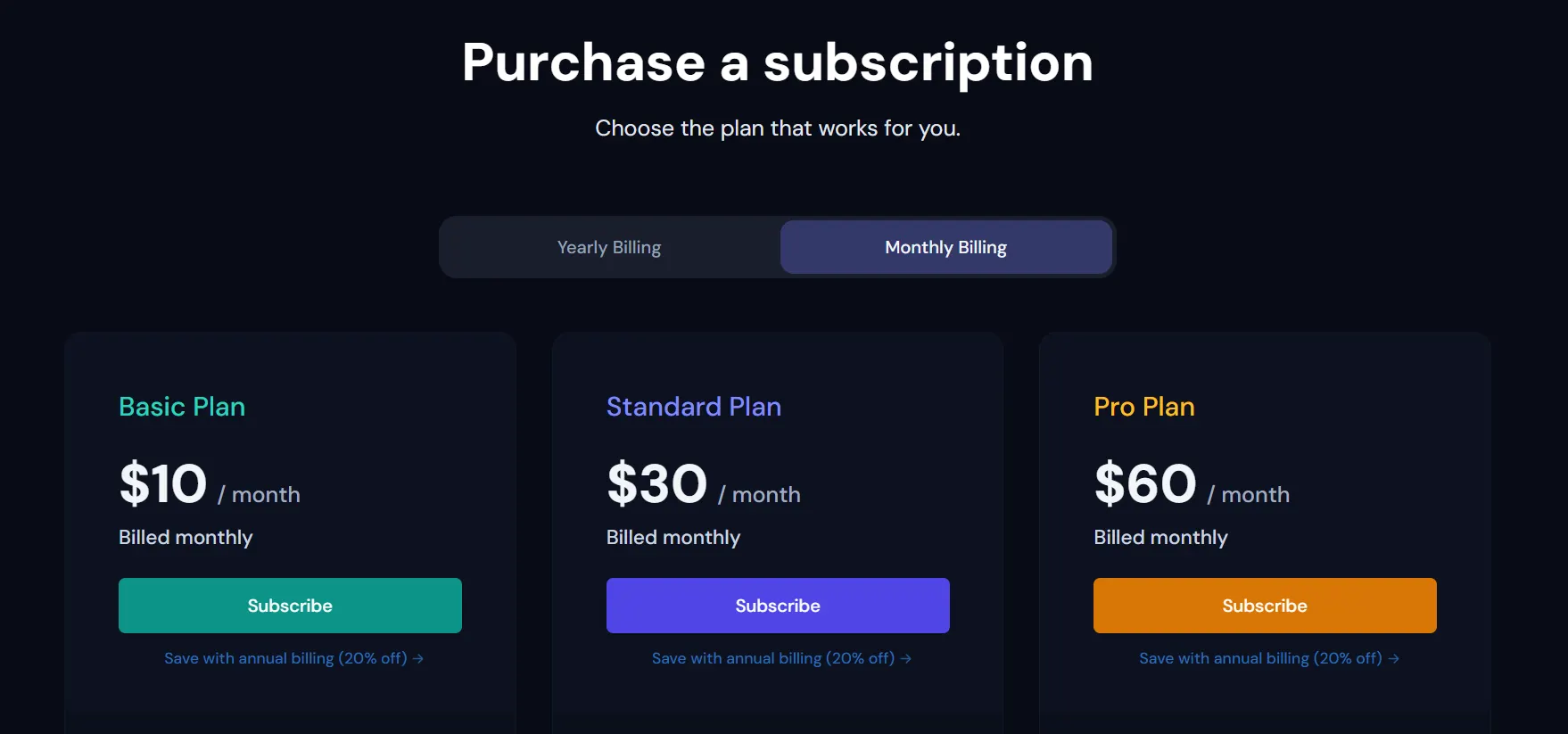Screen dimensions: 1568x734
Task: Click arrow icon after Basic Plan's annual link
Action: 418,659
